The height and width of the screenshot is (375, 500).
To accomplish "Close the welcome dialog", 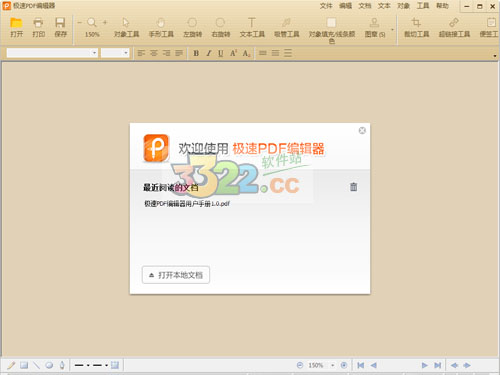I will pyautogui.click(x=362, y=130).
